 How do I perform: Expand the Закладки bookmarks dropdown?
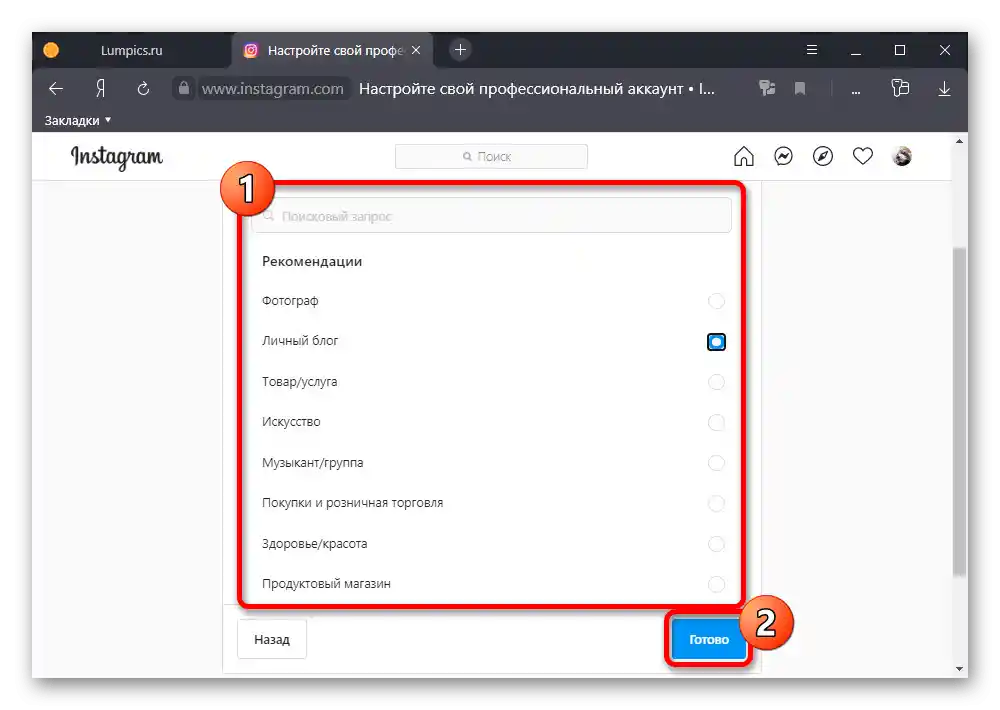click(x=78, y=121)
